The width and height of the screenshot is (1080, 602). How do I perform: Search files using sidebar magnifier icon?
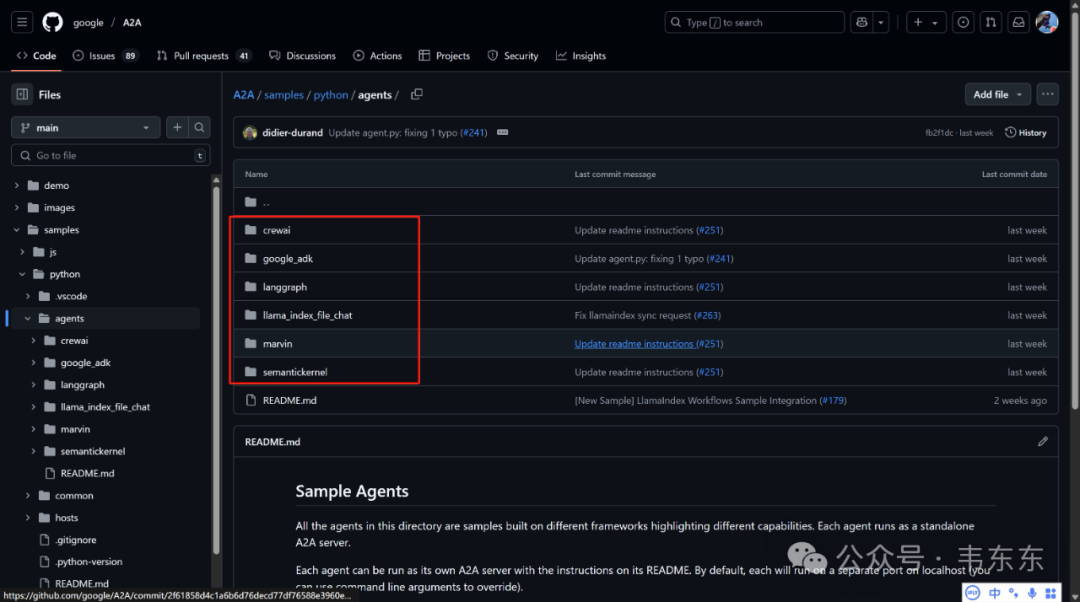pyautogui.click(x=199, y=127)
